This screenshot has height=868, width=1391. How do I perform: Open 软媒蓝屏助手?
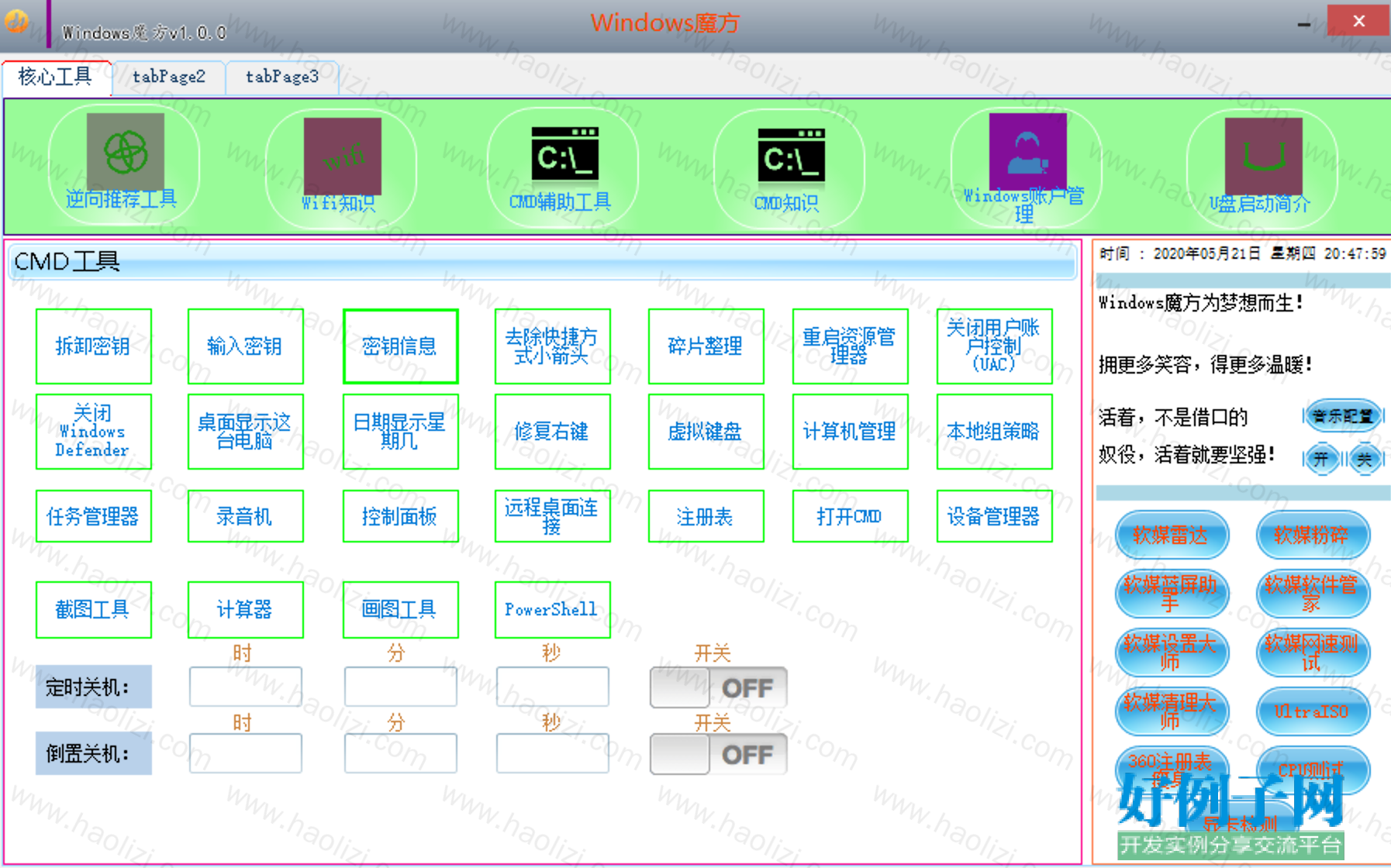(x=1172, y=594)
